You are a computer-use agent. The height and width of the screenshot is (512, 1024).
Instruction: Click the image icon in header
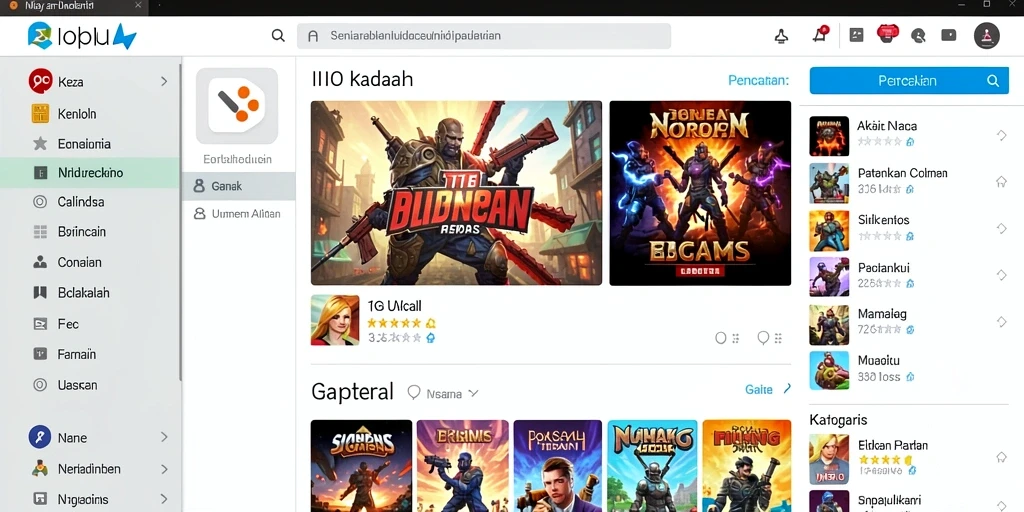(x=856, y=35)
